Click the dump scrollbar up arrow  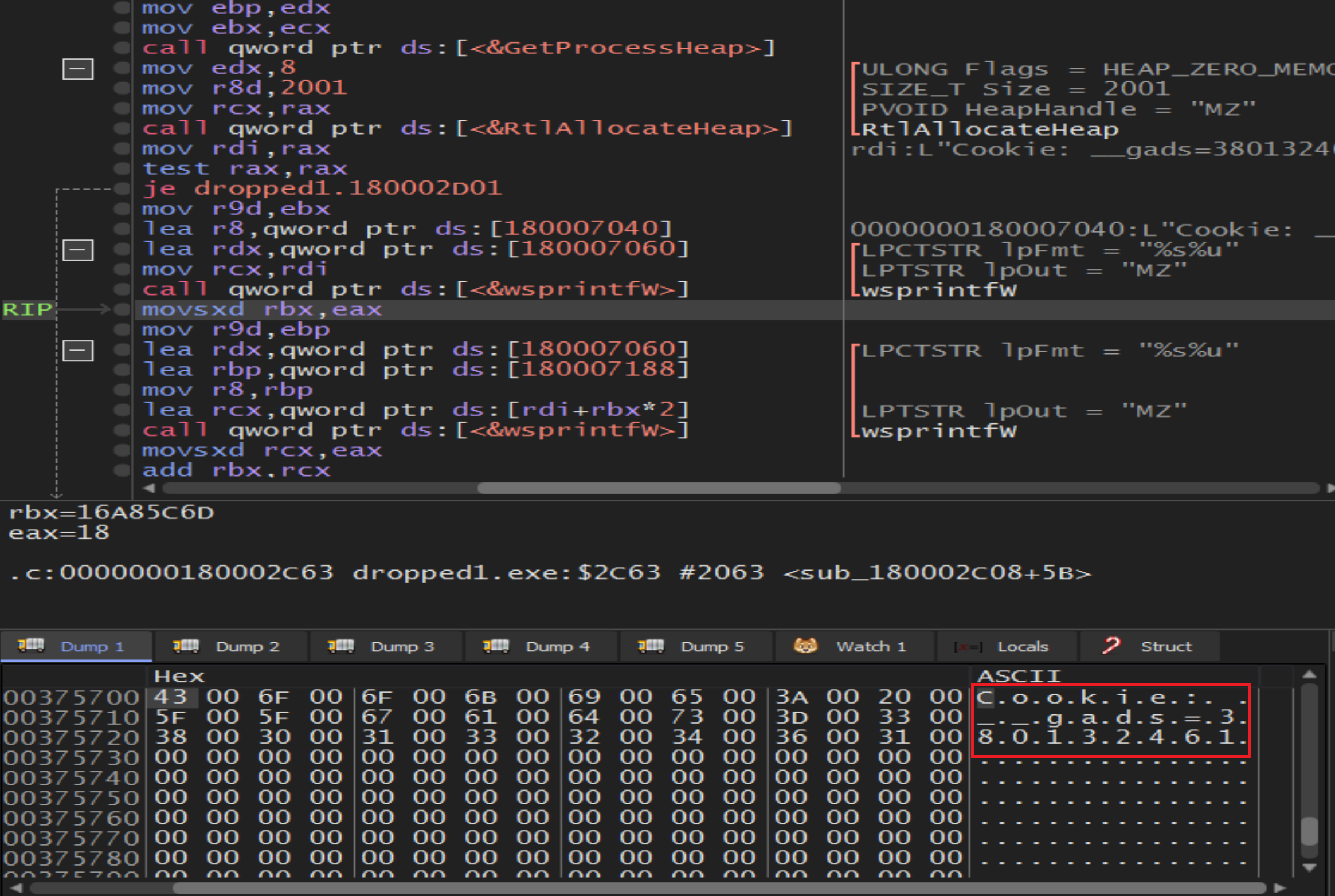tap(1309, 674)
